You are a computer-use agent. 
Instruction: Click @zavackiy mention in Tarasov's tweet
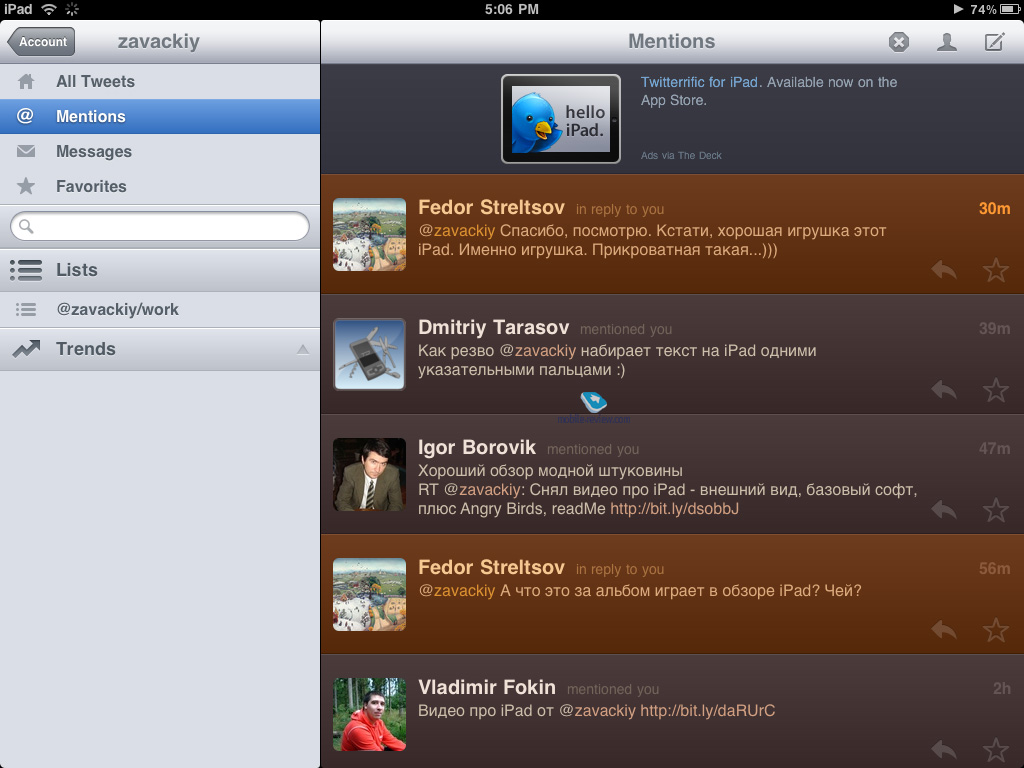click(x=537, y=351)
